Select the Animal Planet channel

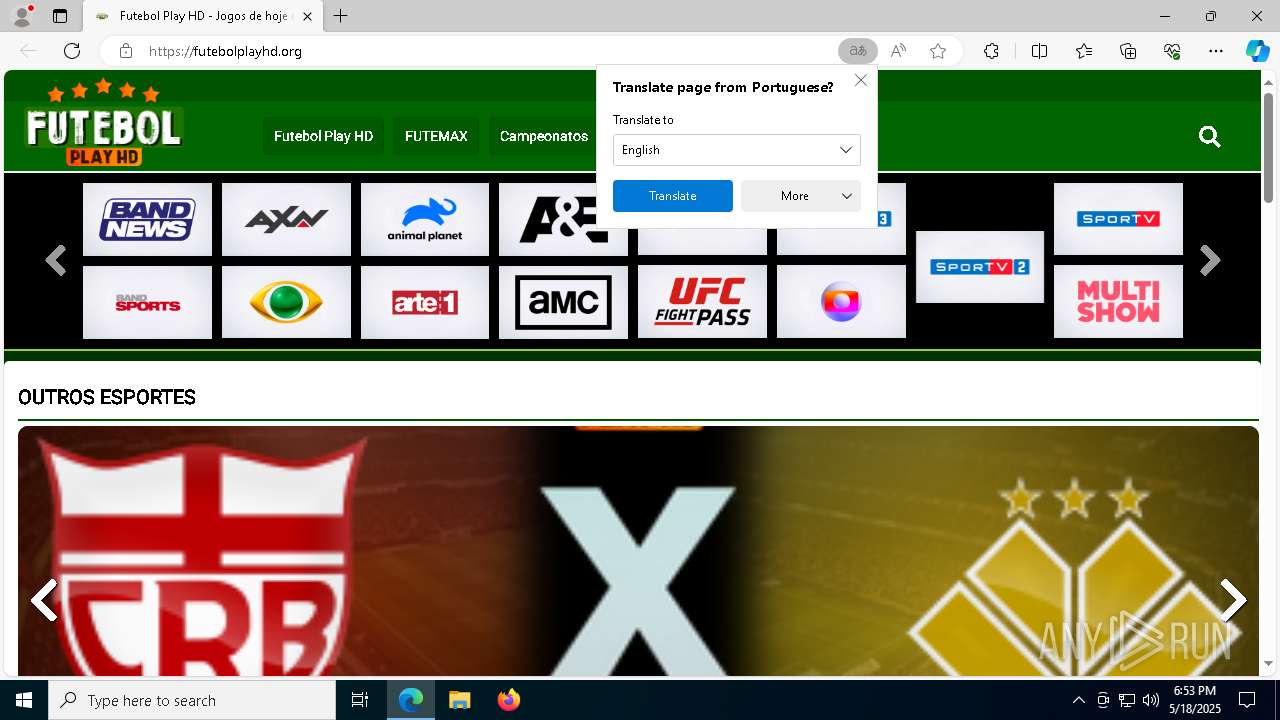coord(425,219)
